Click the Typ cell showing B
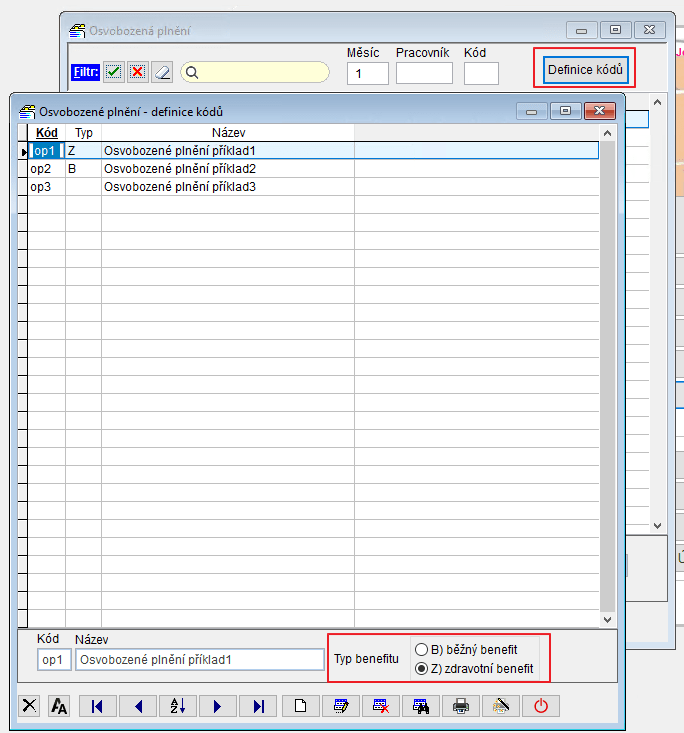 tap(83, 169)
